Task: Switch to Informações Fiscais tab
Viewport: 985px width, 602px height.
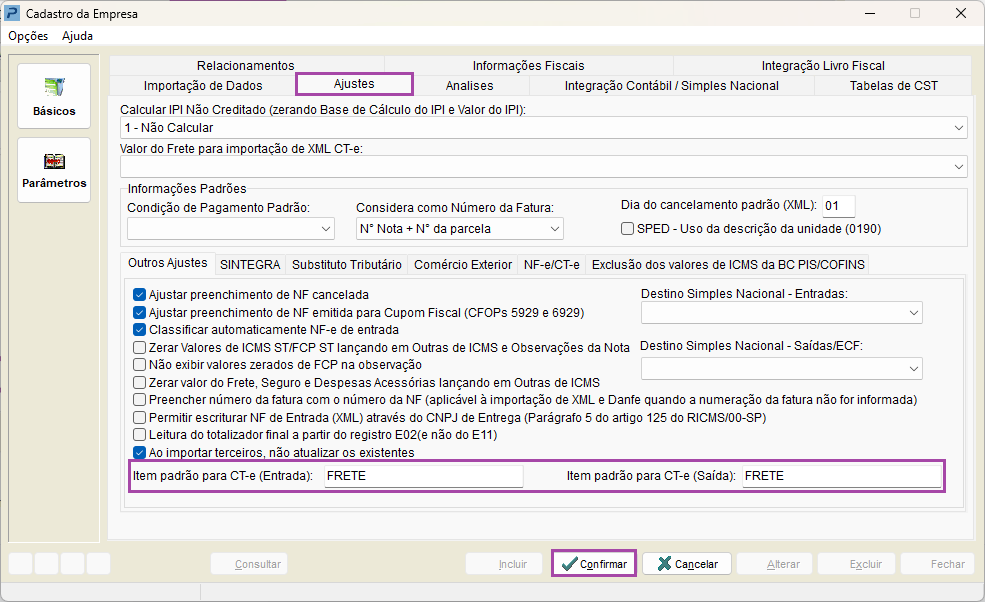Action: (528, 66)
